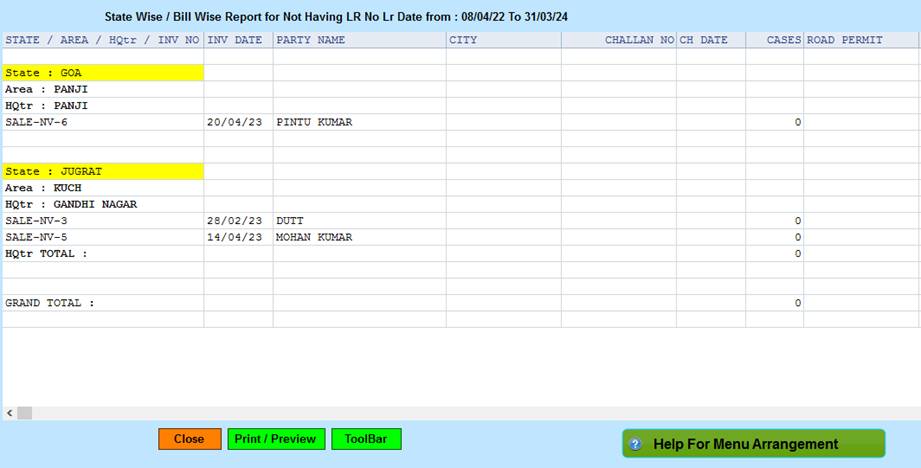The width and height of the screenshot is (921, 468).
Task: Click the blue question mark help icon
Action: coord(635,444)
